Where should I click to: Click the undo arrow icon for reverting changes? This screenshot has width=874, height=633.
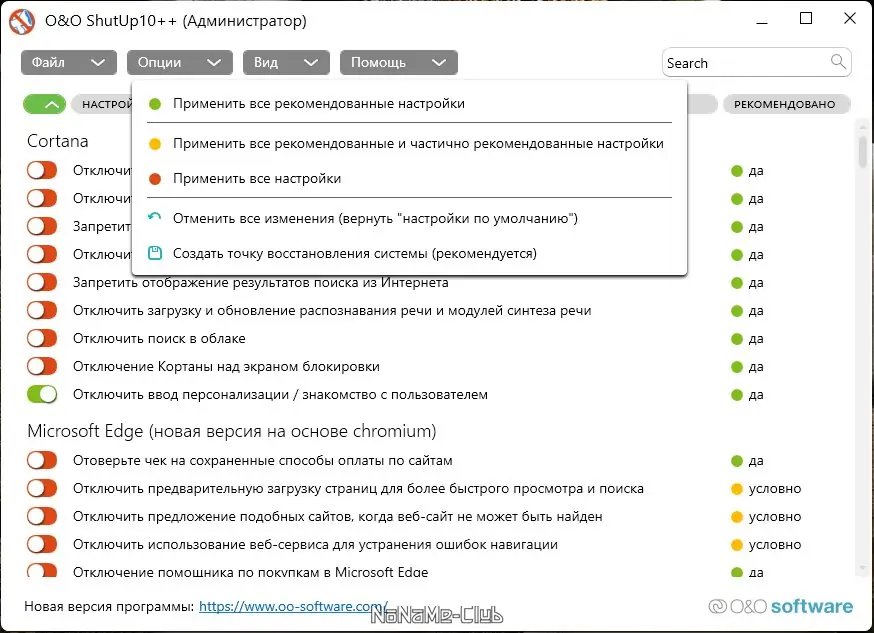[154, 217]
